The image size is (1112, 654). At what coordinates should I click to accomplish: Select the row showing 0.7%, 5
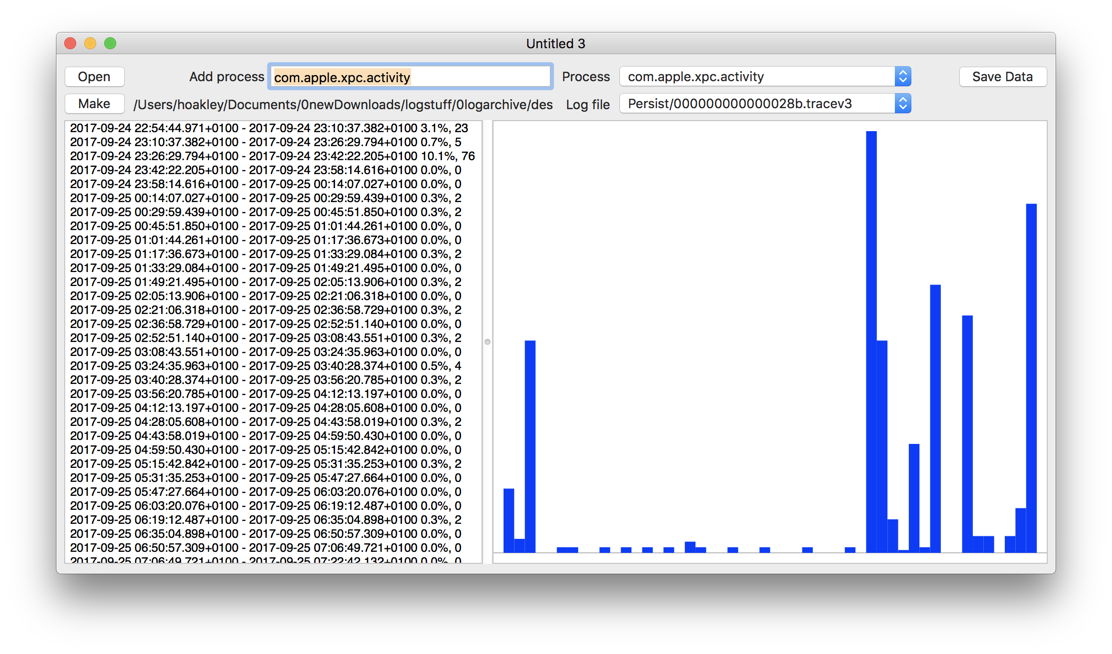pyautogui.click(x=272, y=142)
